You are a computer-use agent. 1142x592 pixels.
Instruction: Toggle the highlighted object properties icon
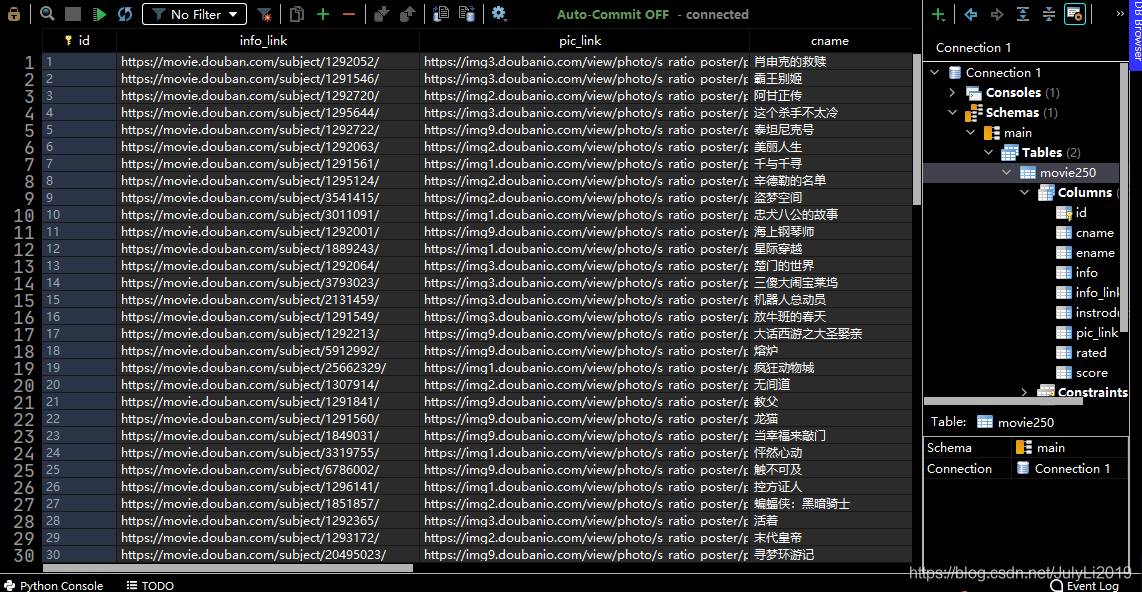tap(1075, 14)
